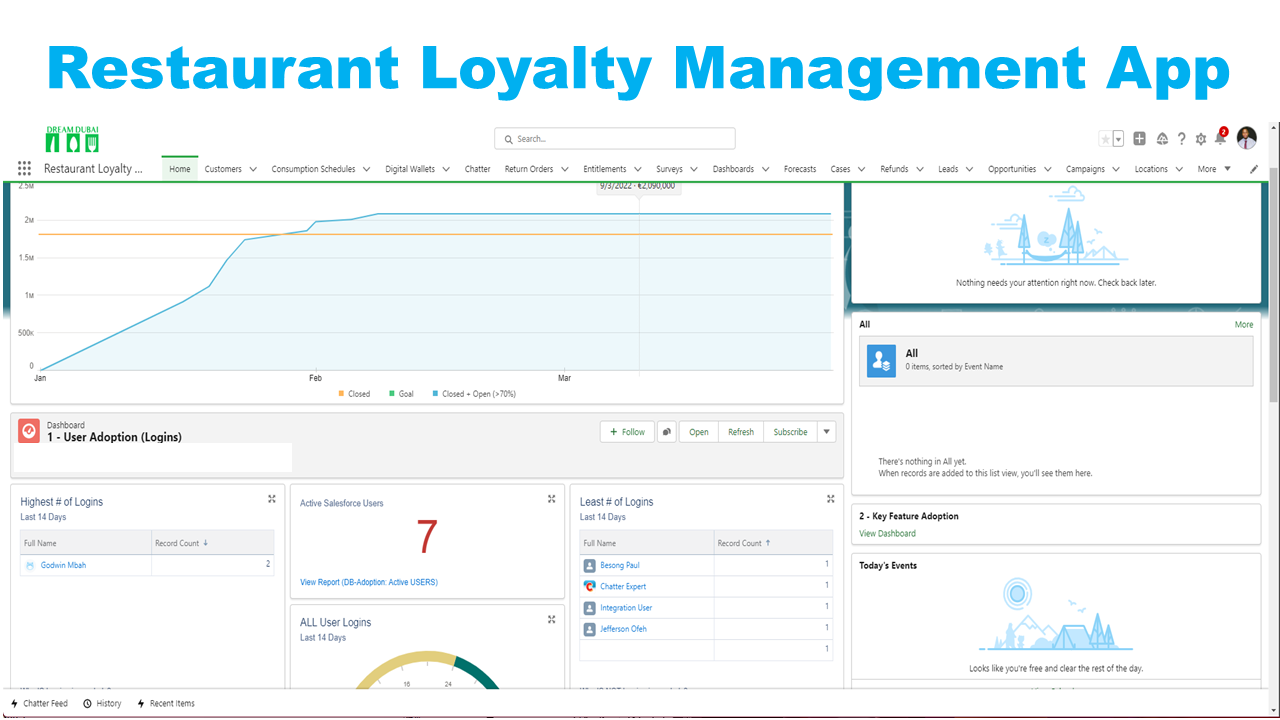Click the Besong Paul name link
1280x720 pixels.
click(x=620, y=565)
